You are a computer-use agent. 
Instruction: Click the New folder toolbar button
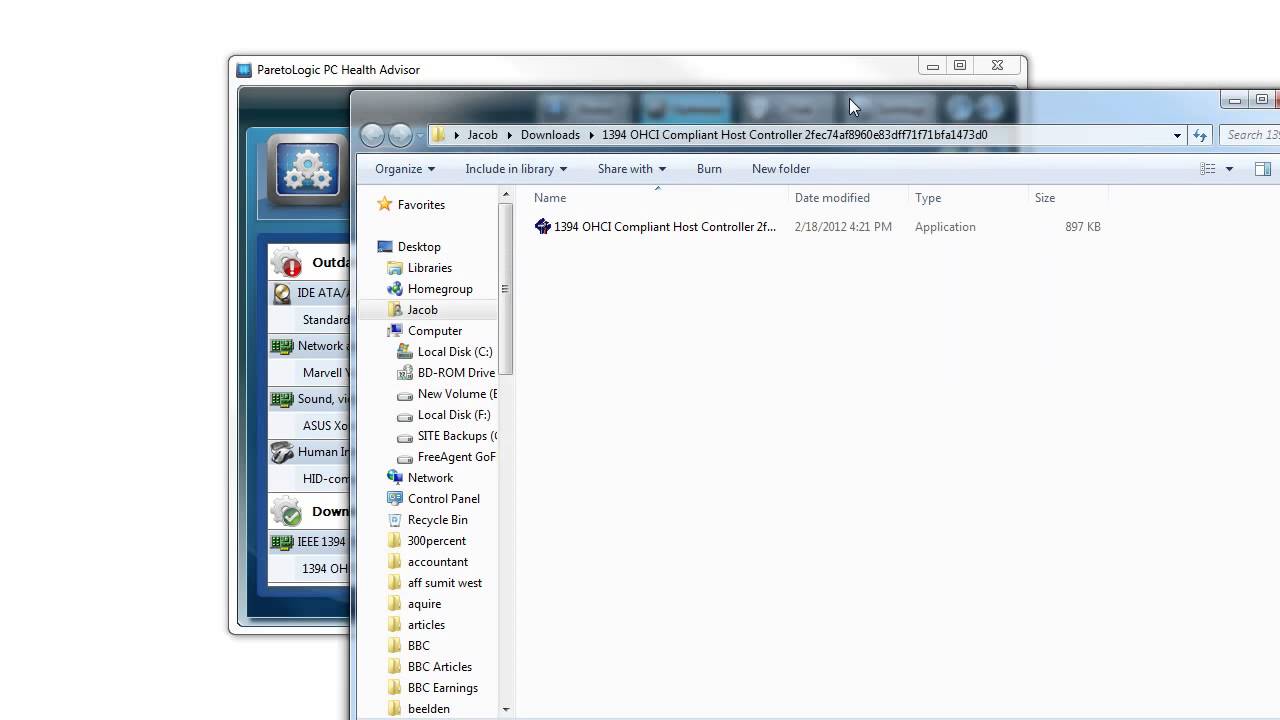point(781,169)
